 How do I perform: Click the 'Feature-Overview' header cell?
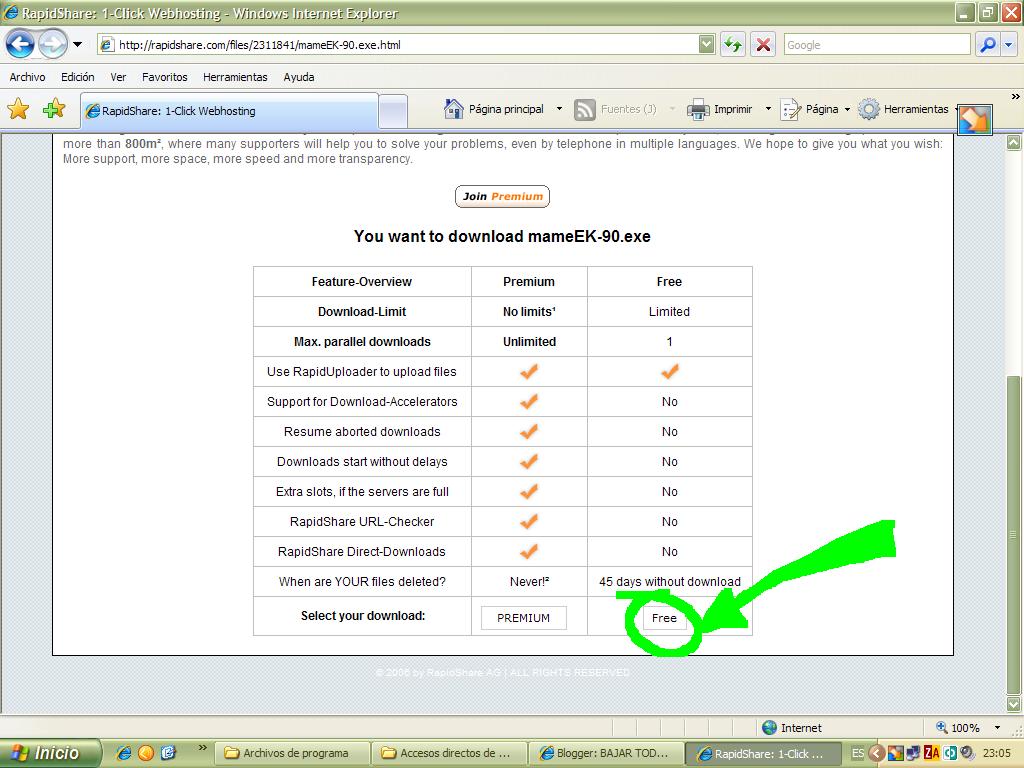coord(362,281)
